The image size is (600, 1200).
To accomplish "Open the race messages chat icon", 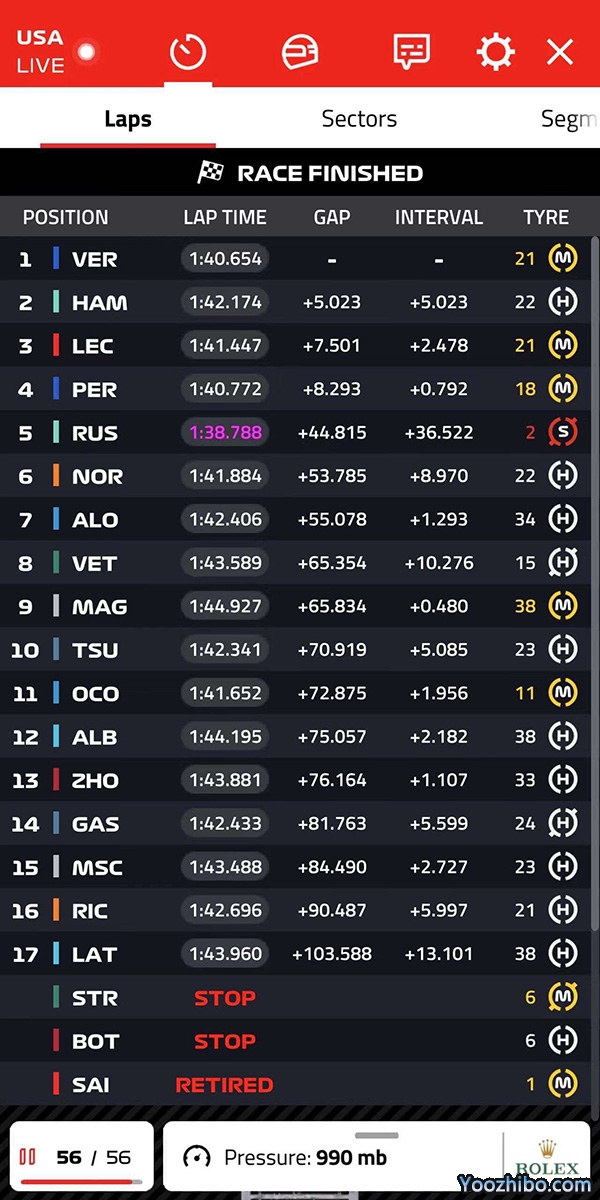I will click(411, 51).
